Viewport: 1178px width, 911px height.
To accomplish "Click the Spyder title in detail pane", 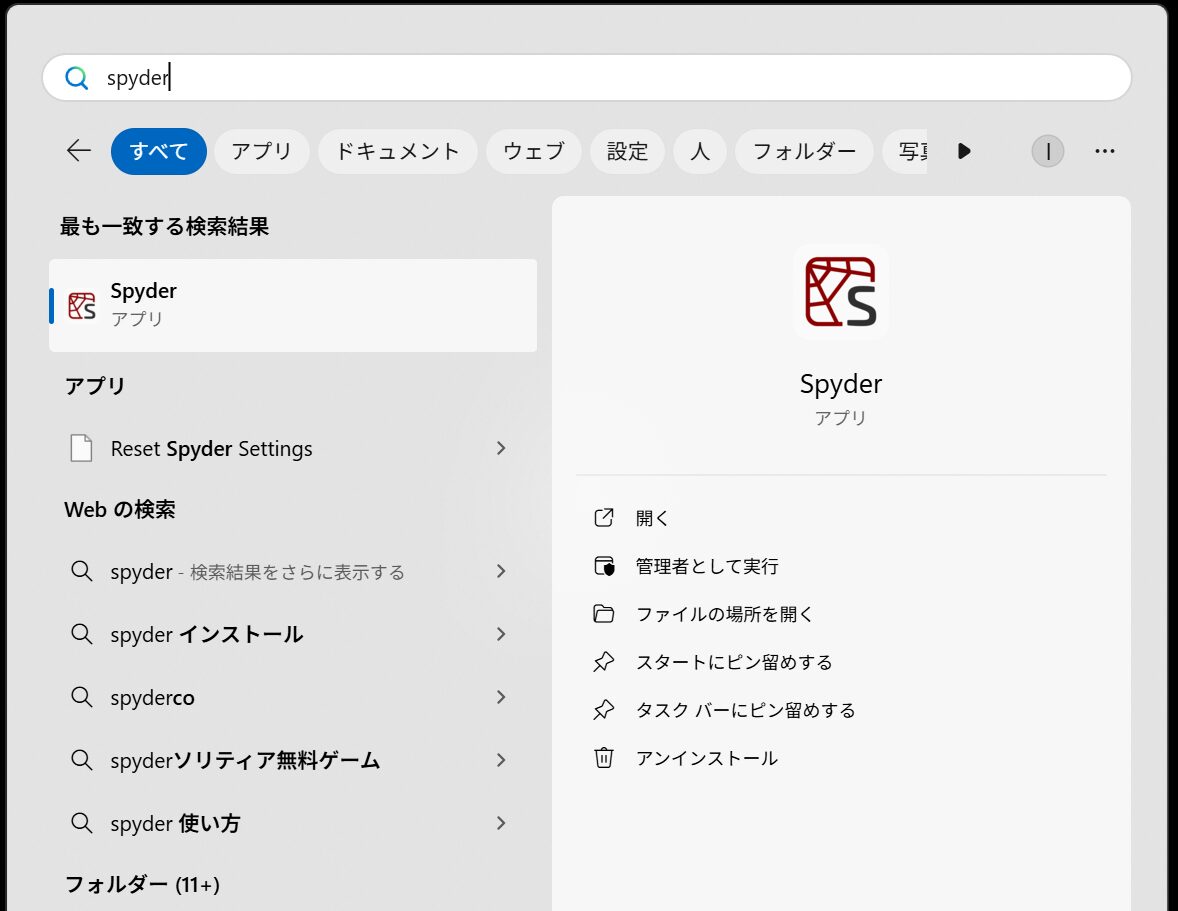I will coord(841,385).
